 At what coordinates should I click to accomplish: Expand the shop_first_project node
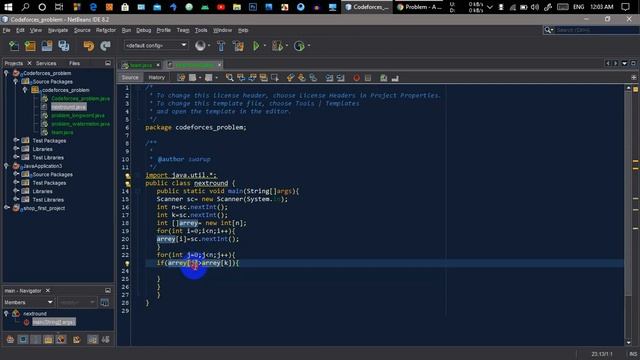pyautogui.click(x=6, y=207)
